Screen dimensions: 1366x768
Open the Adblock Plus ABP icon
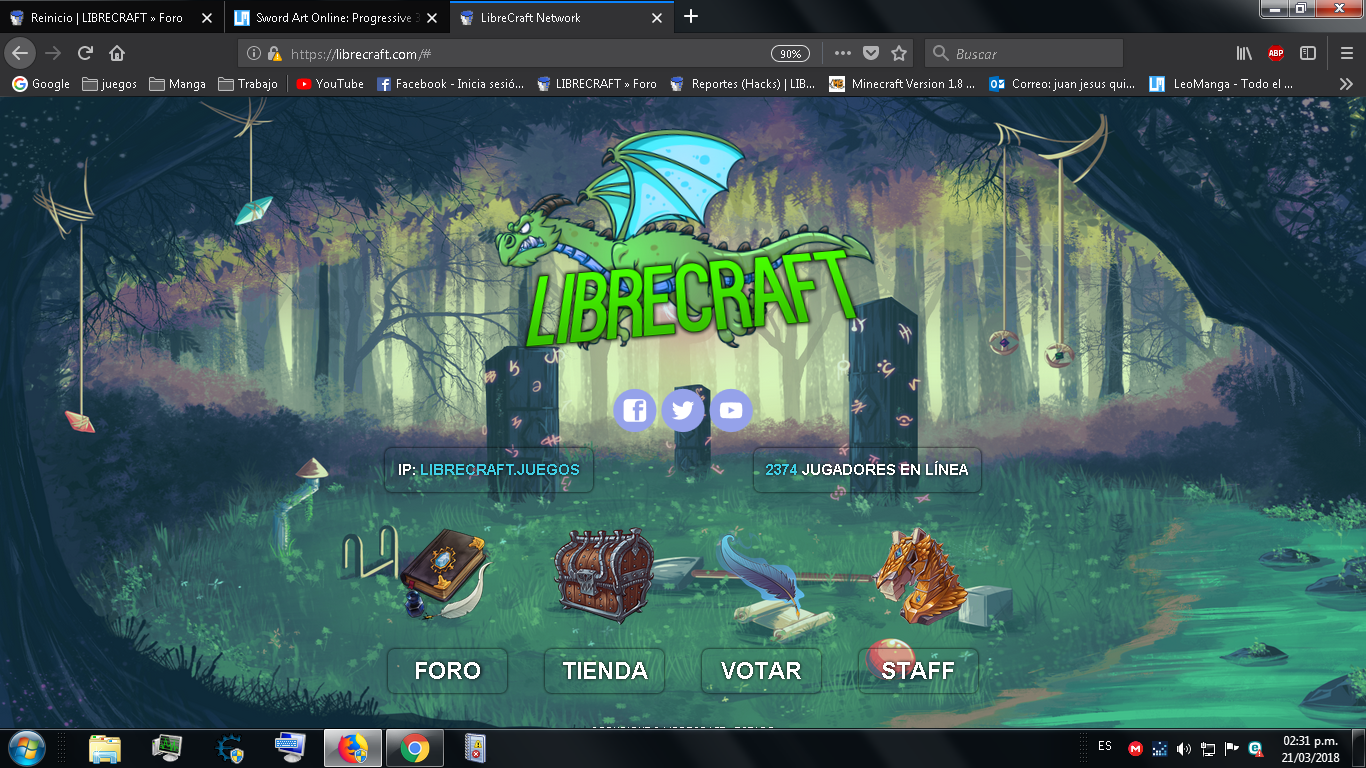1276,54
